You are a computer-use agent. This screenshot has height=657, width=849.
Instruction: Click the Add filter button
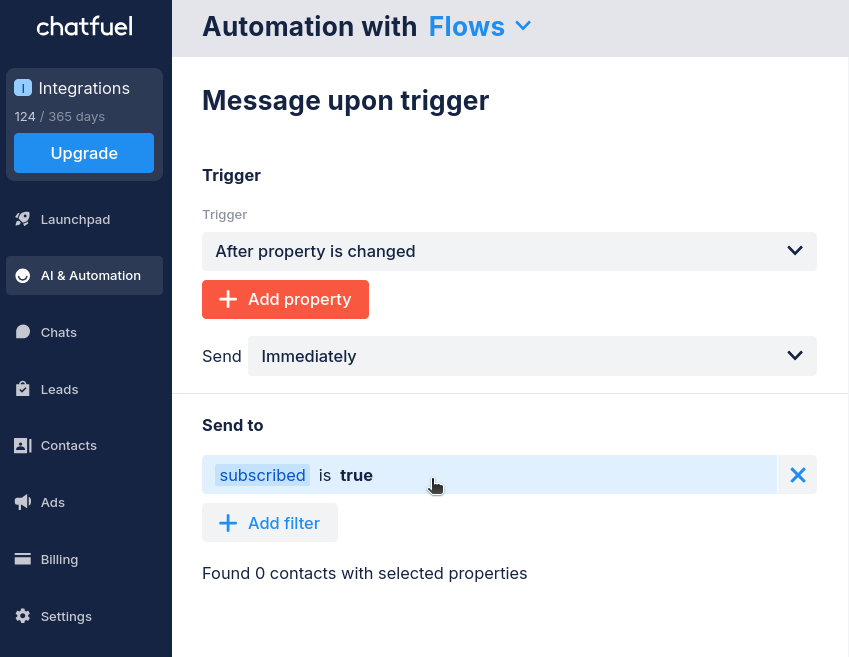270,523
